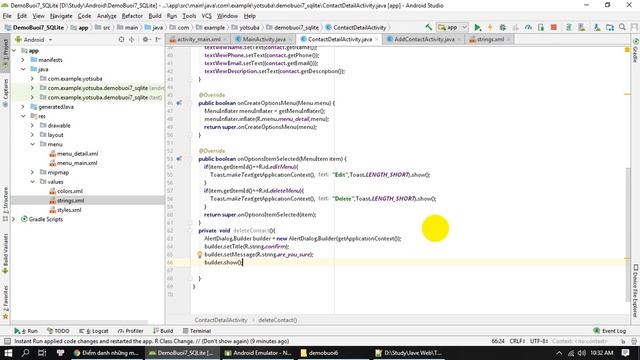This screenshot has height=360, width=640.
Task: Click override gutter icon beside onCreateOptionsMenu
Action: pyautogui.click(x=179, y=103)
